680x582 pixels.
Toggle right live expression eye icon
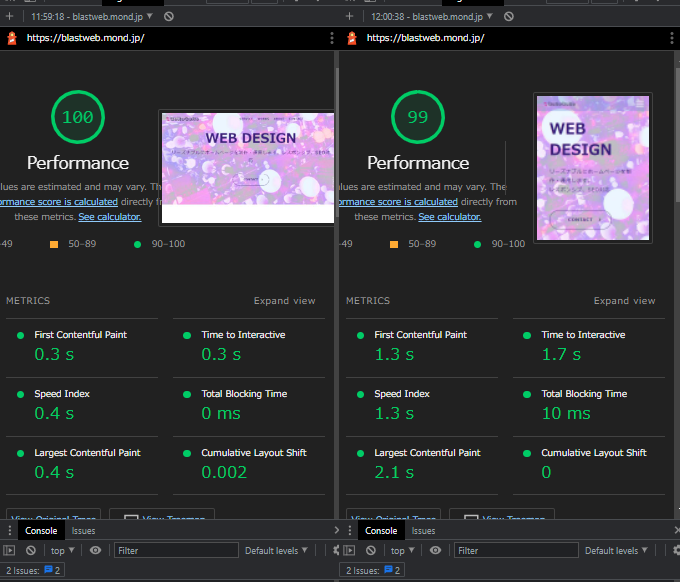pyautogui.click(x=435, y=550)
